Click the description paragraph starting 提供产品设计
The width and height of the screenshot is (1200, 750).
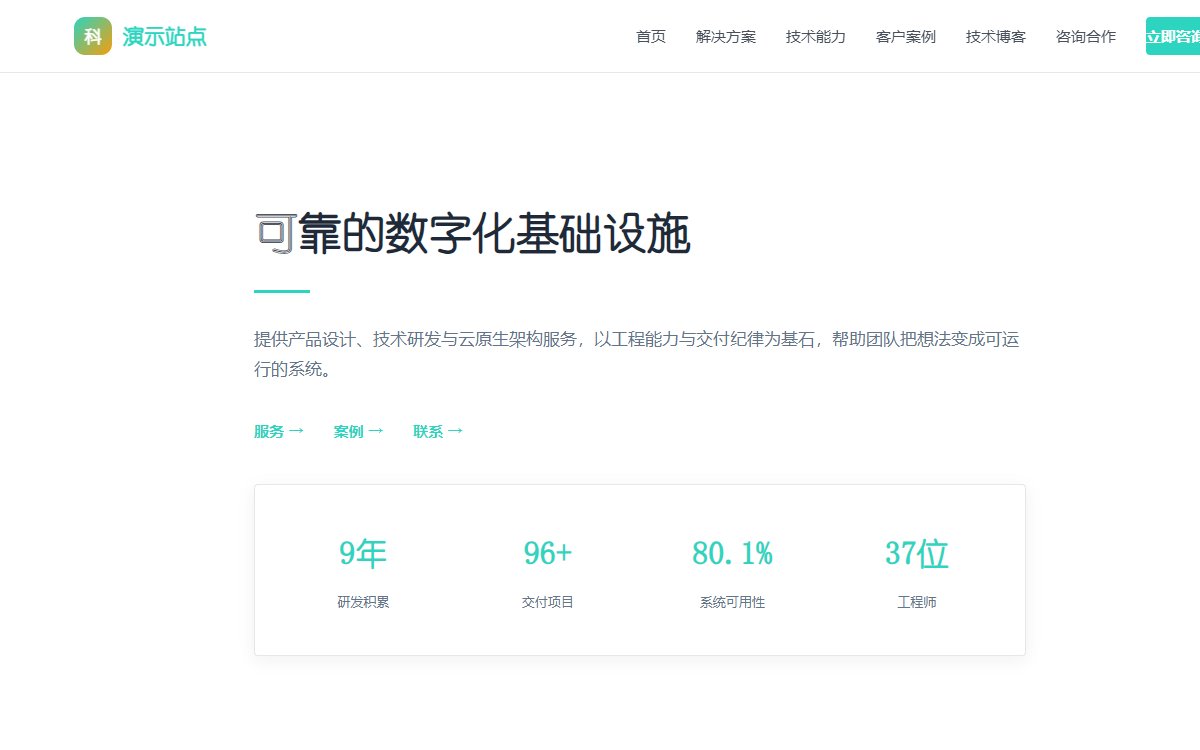[x=637, y=354]
